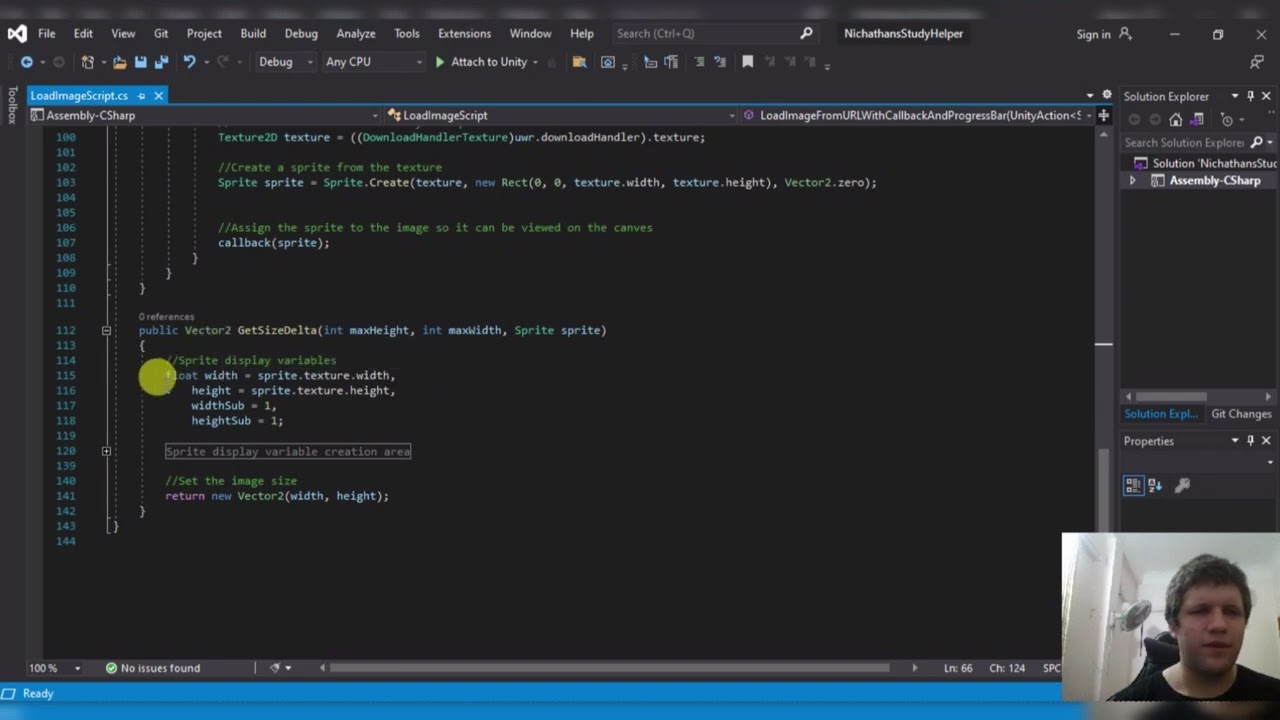Undo the last edit via toolbar

click(x=188, y=62)
